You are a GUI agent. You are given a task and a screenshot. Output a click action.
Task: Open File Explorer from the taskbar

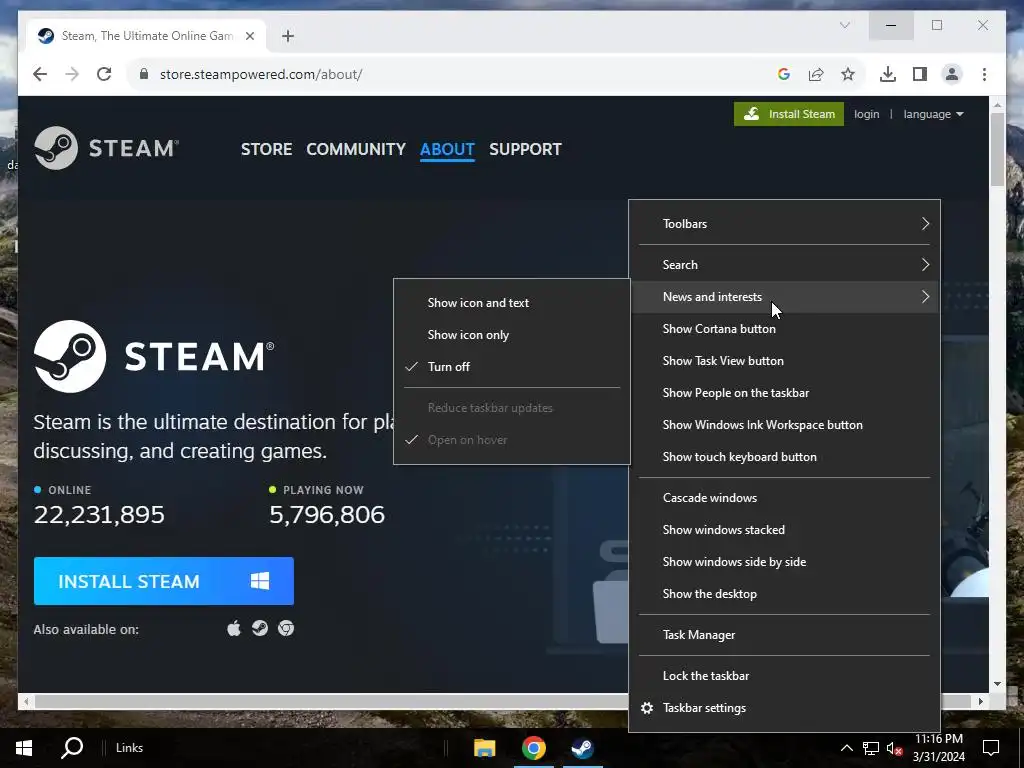pyautogui.click(x=485, y=748)
